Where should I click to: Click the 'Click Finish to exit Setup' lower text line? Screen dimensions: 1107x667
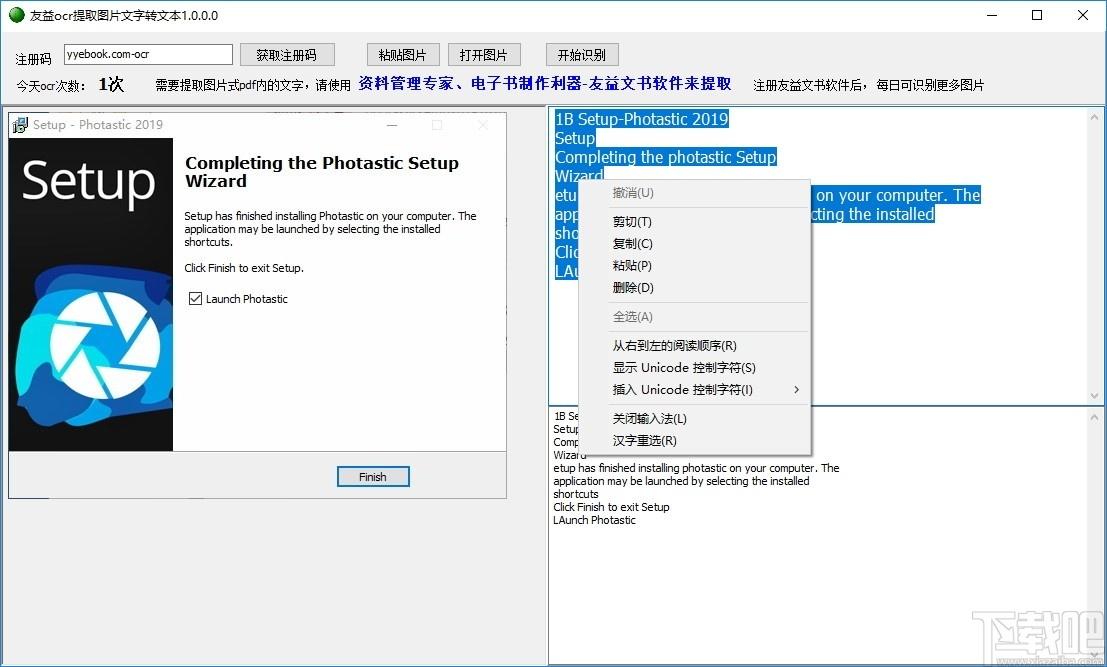[611, 507]
